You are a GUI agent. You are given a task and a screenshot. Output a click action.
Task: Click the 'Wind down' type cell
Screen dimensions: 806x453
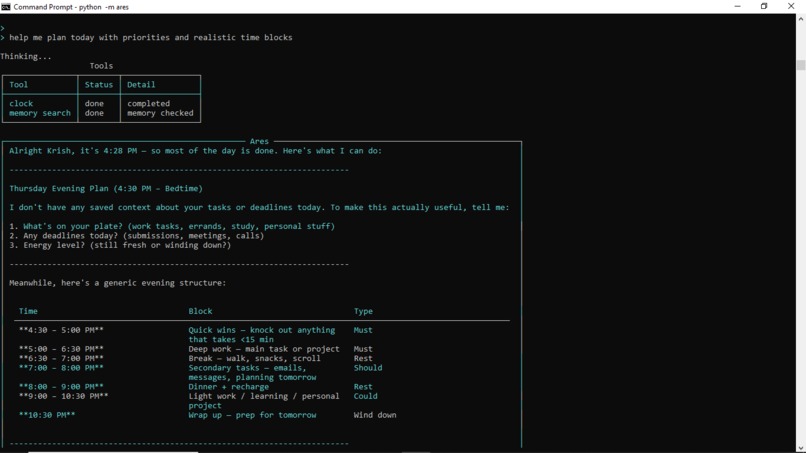click(x=375, y=415)
